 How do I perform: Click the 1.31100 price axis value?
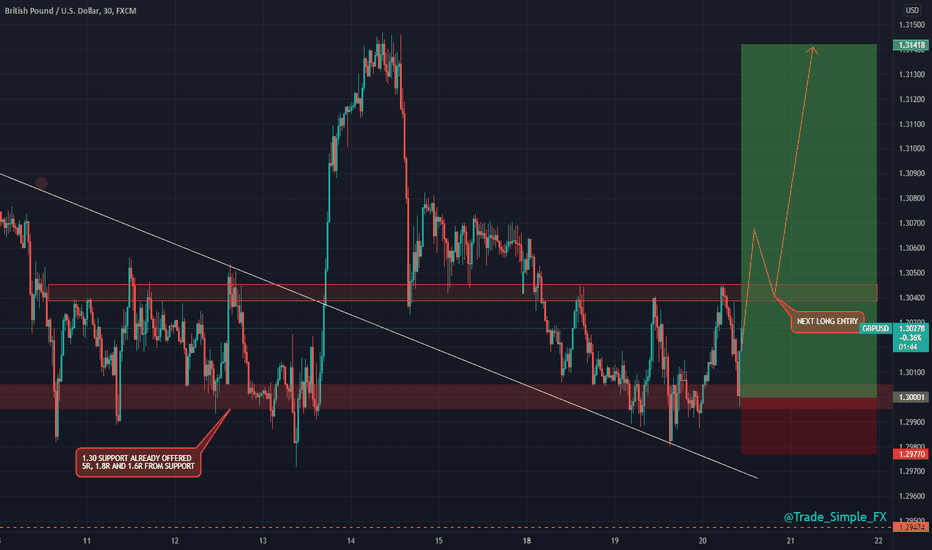[912, 124]
